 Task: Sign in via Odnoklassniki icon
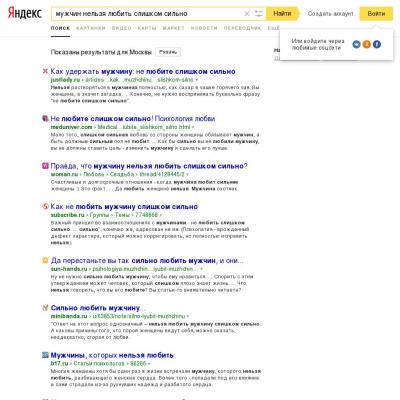tap(366, 44)
